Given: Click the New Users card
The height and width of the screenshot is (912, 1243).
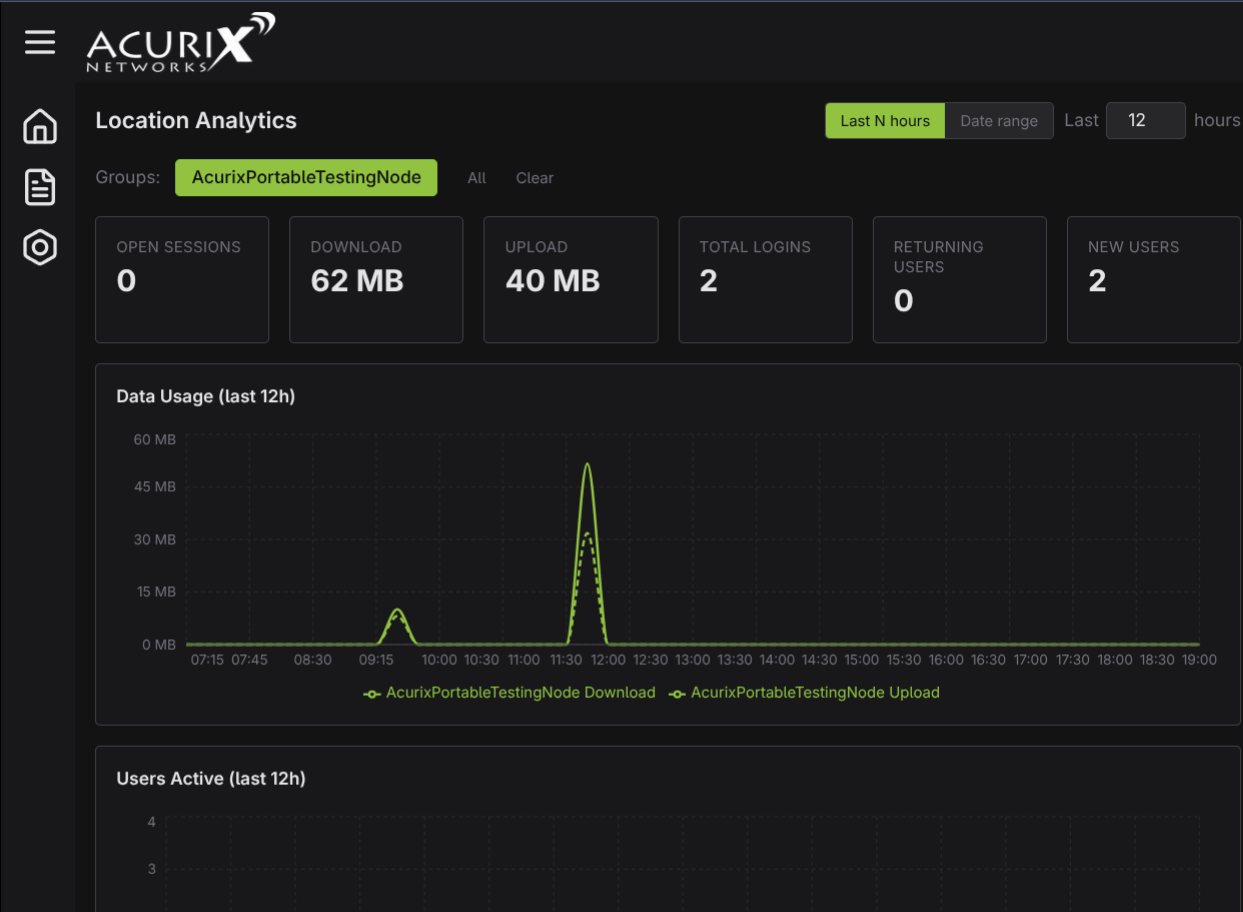Looking at the screenshot, I should click(1153, 280).
